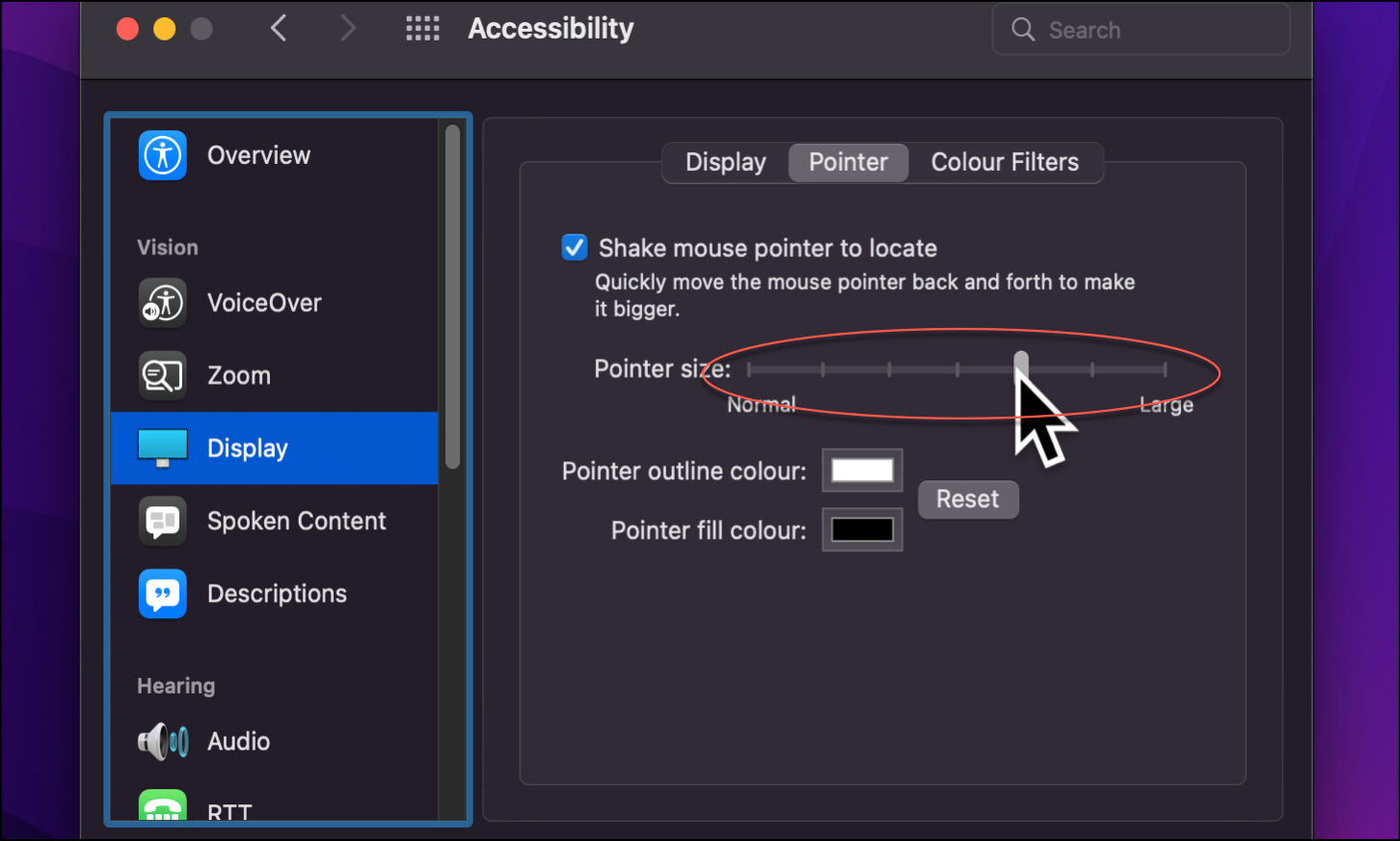Click the Reset button
1400x841 pixels.
[968, 500]
